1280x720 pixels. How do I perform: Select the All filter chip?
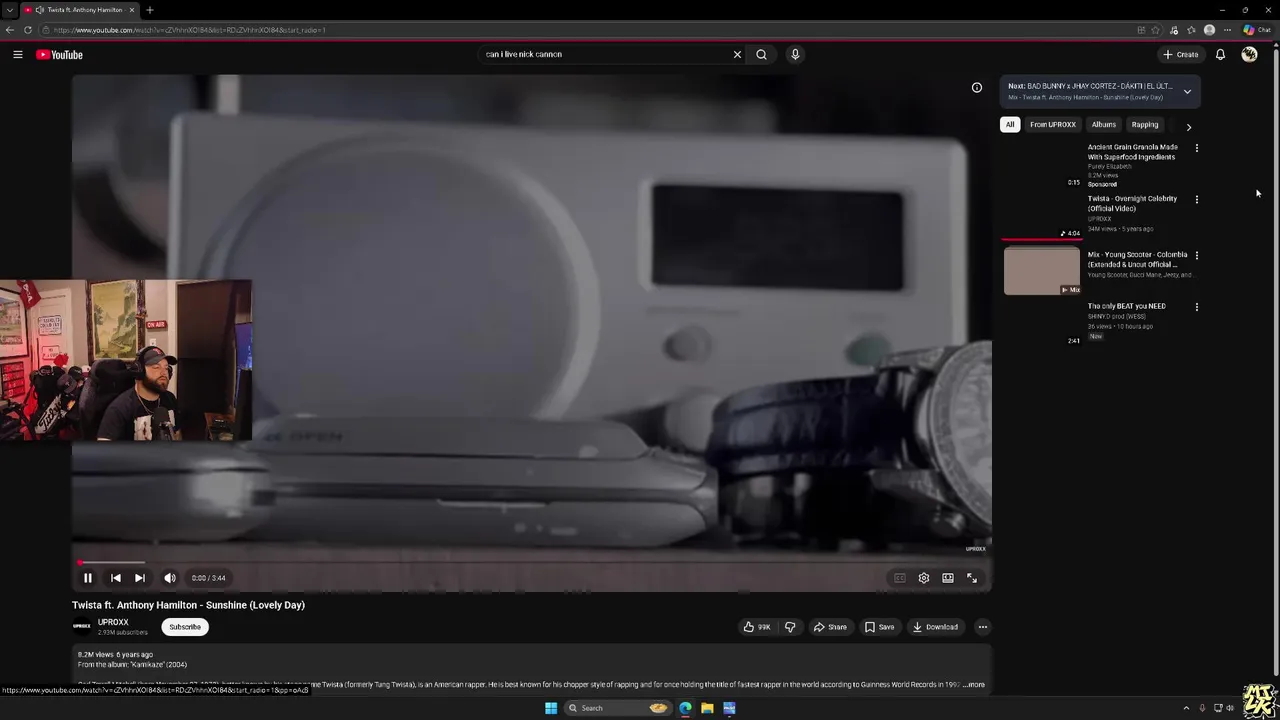click(1010, 125)
